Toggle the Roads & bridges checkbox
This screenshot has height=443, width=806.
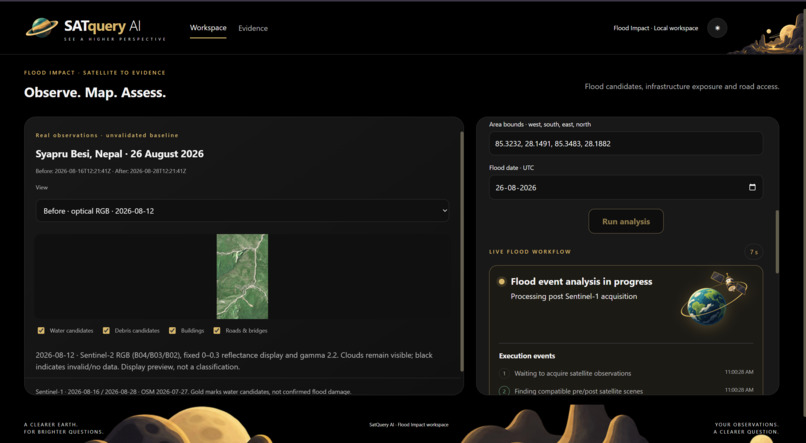point(217,330)
